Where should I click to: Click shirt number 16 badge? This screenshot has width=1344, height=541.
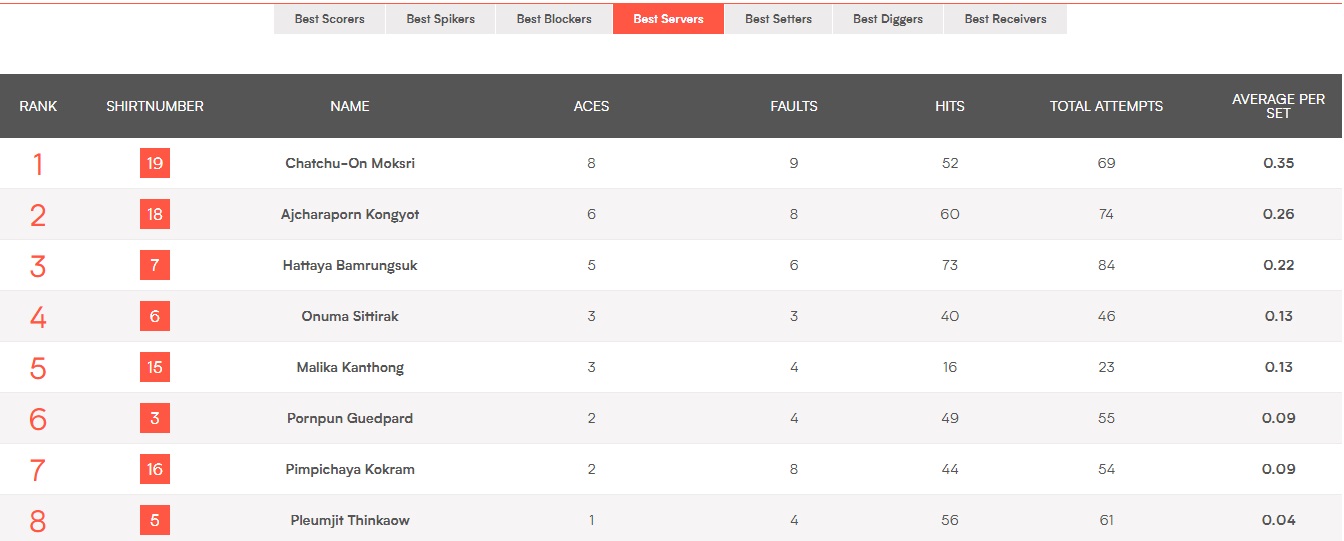(155, 469)
